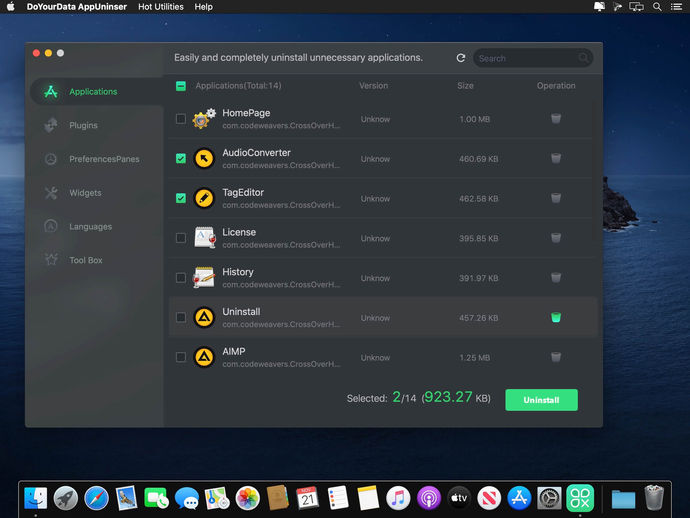Toggle the select-all Applications checkbox
The image size is (690, 518).
pyautogui.click(x=181, y=86)
